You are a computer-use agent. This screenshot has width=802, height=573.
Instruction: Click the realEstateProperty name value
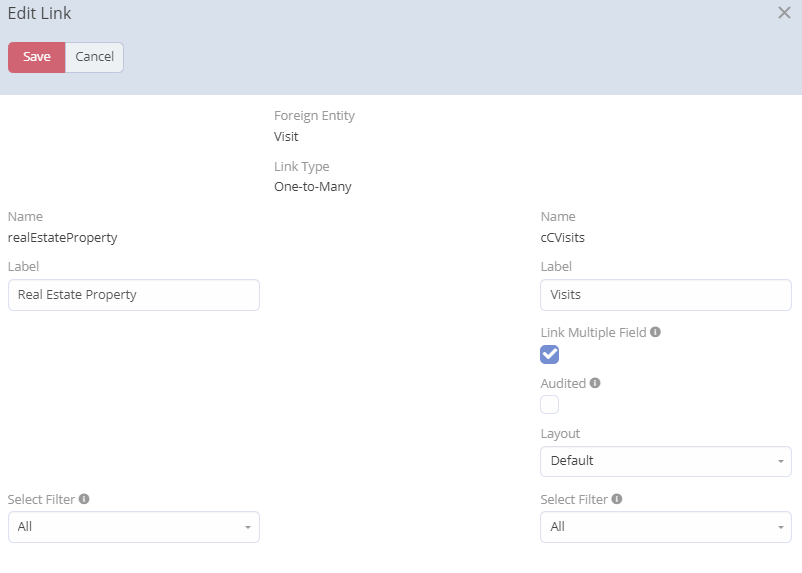[62, 237]
